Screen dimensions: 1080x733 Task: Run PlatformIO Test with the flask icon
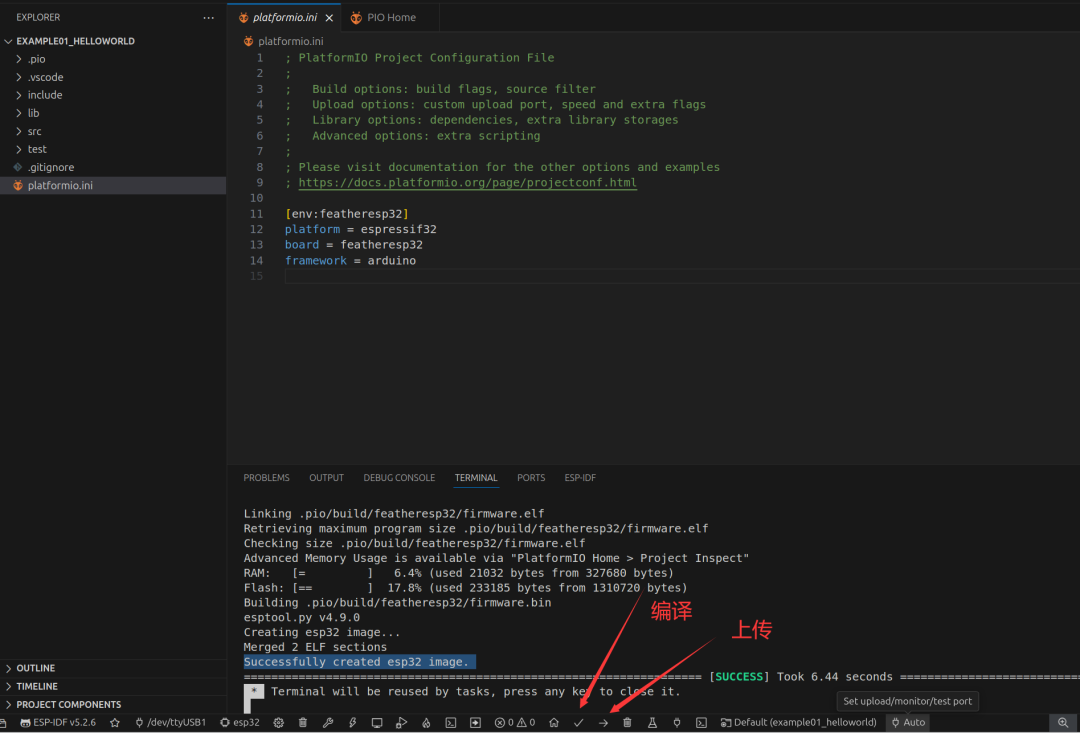[x=652, y=723]
